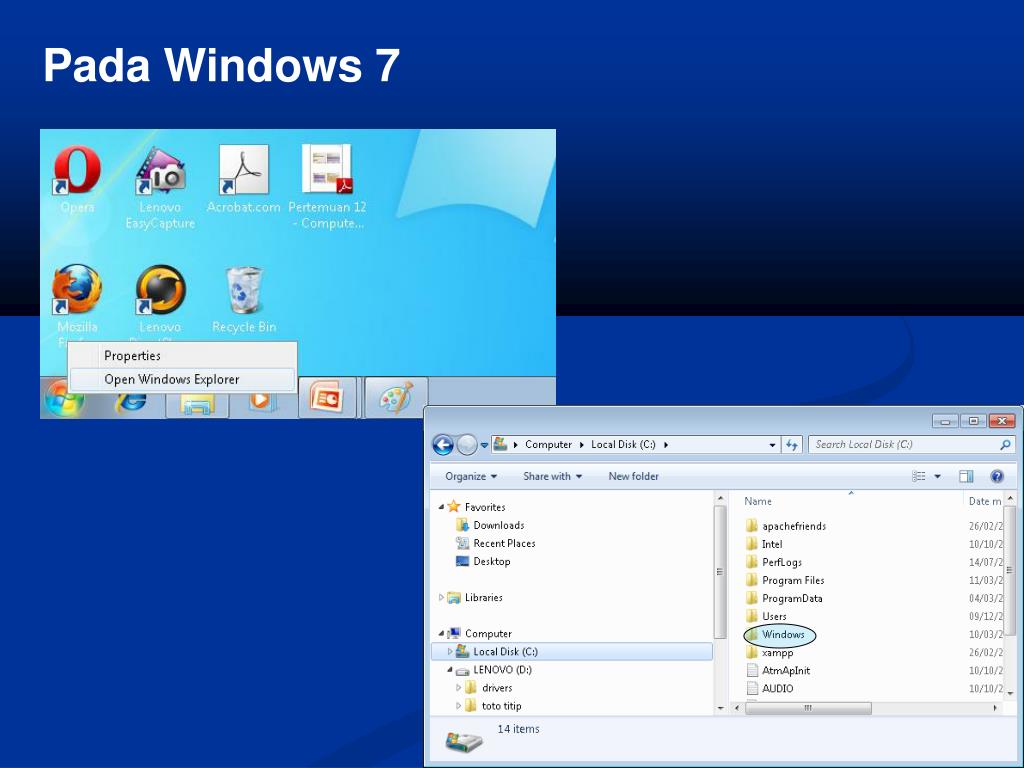Sort by the Date modified column header
The height and width of the screenshot is (768, 1024).
pos(984,502)
